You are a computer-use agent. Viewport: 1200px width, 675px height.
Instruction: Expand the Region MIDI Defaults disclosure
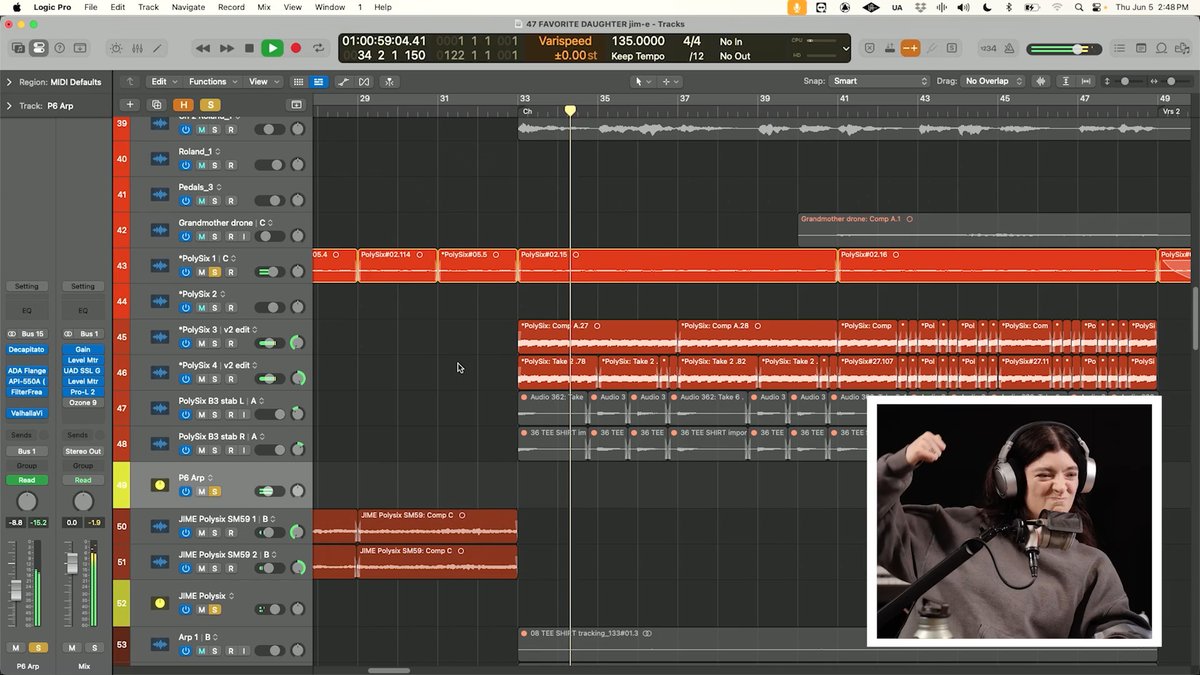9,82
